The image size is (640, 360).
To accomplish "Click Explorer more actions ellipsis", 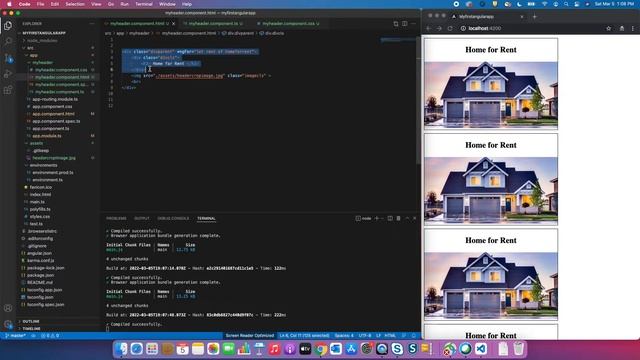I will pos(92,24).
